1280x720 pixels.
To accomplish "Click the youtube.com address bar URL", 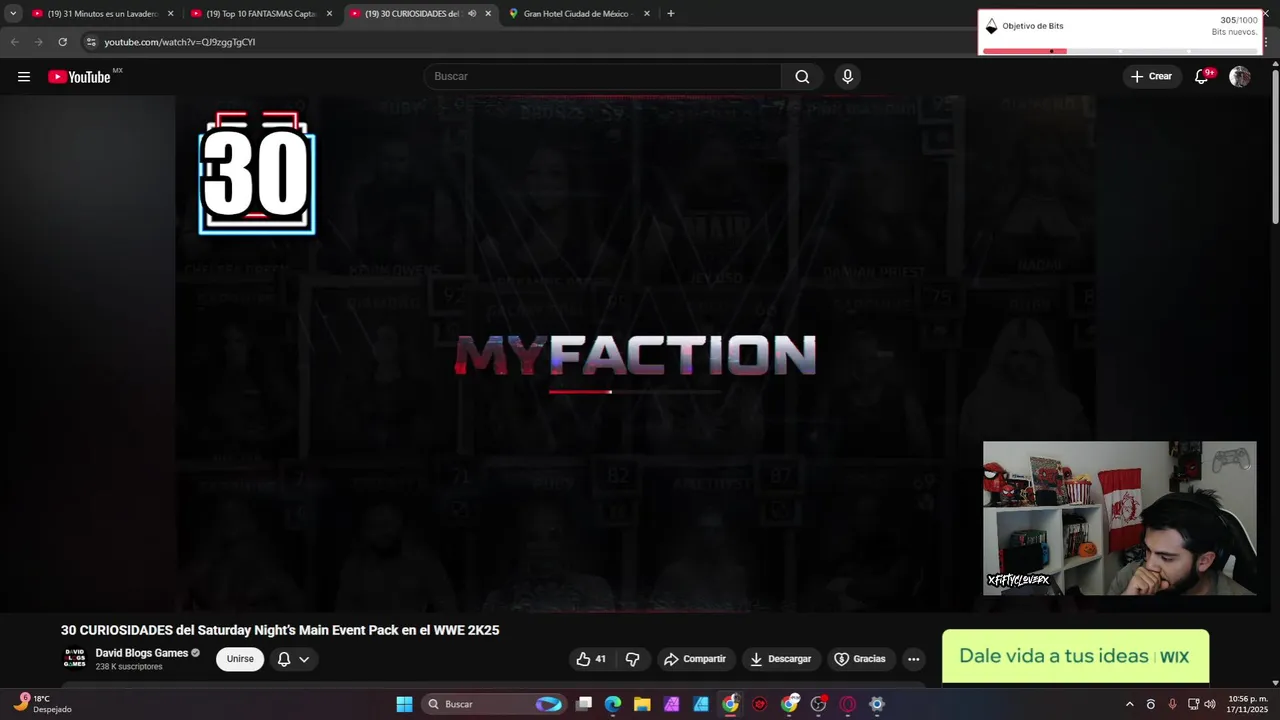I will click(x=180, y=42).
